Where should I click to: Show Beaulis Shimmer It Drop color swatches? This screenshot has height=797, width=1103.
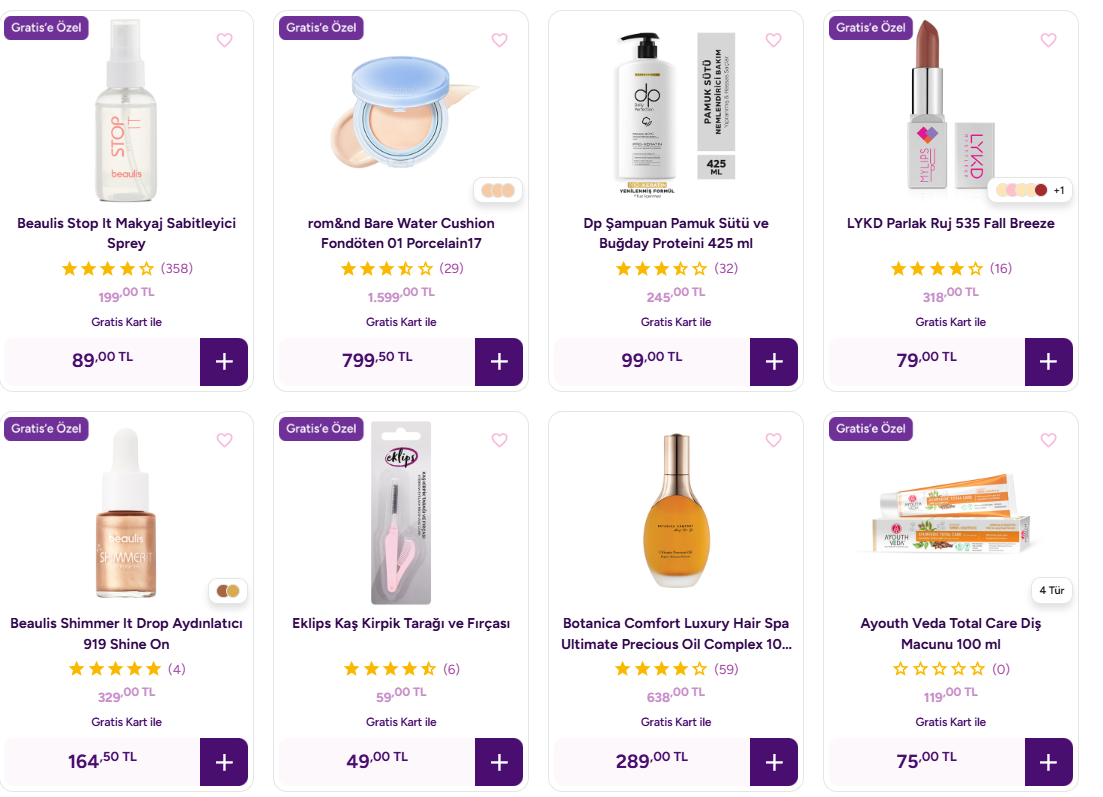tap(228, 591)
